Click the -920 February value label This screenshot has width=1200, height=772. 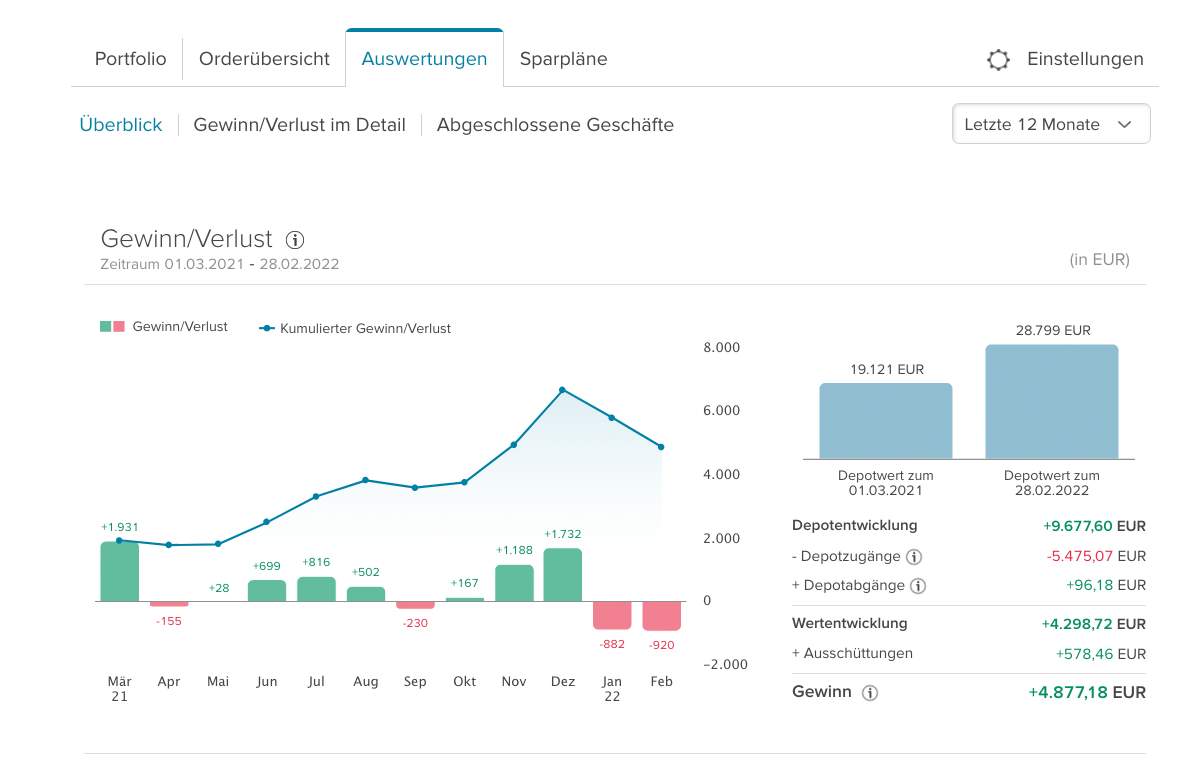click(661, 645)
